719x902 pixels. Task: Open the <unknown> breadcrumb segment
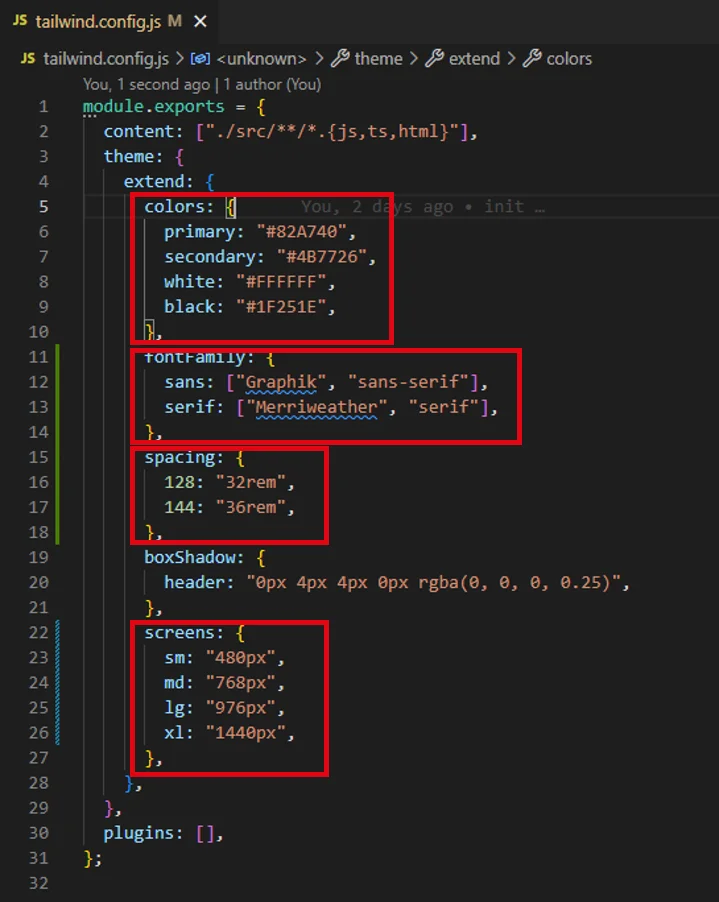pos(261,59)
